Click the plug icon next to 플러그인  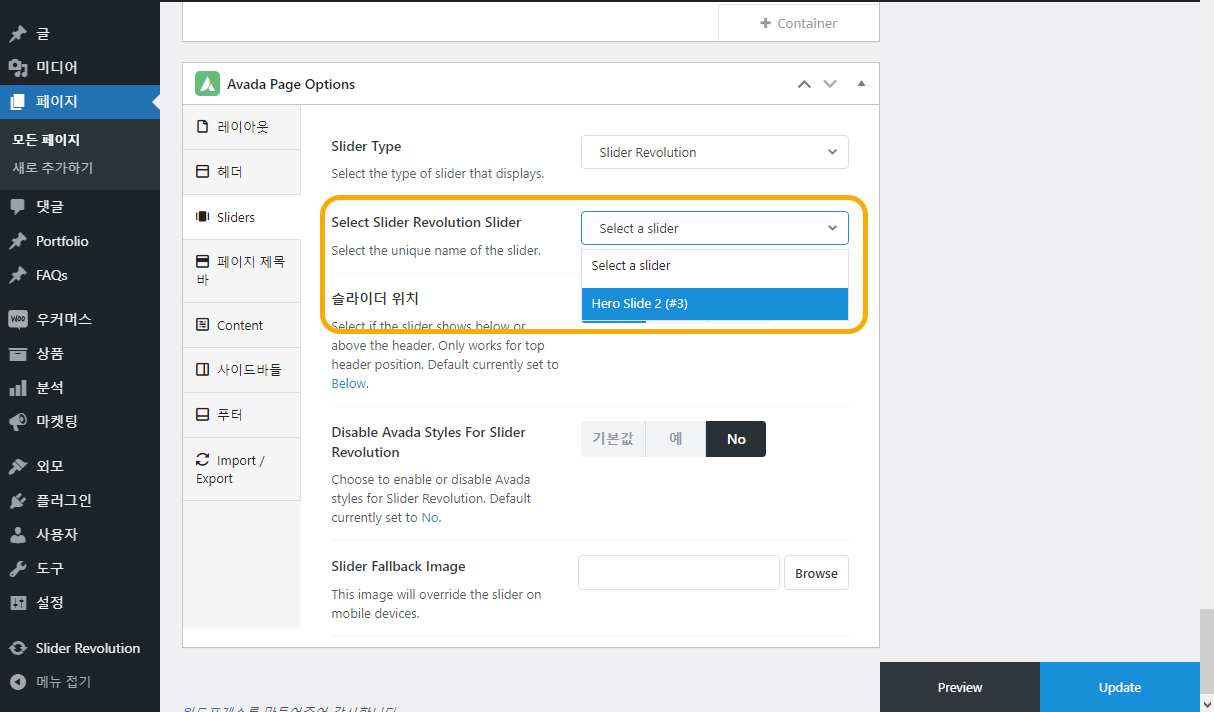click(x=17, y=501)
